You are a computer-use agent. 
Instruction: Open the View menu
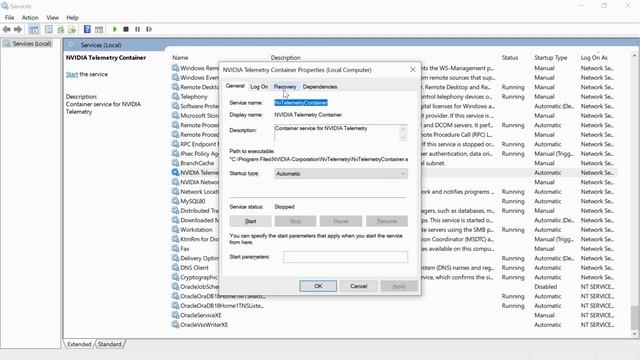pos(52,18)
